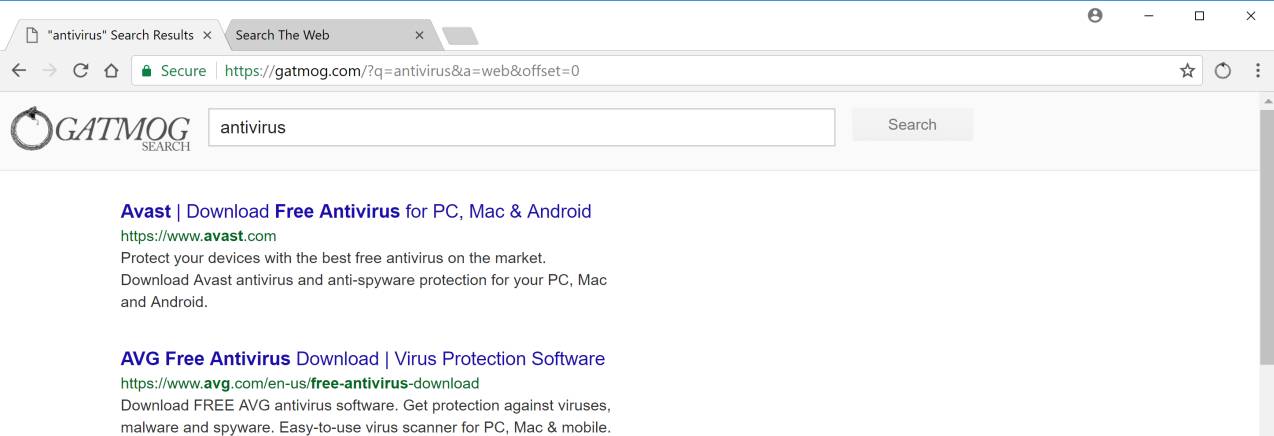1274x436 pixels.
Task: Click the Gatmog Search logo
Action: pos(100,130)
